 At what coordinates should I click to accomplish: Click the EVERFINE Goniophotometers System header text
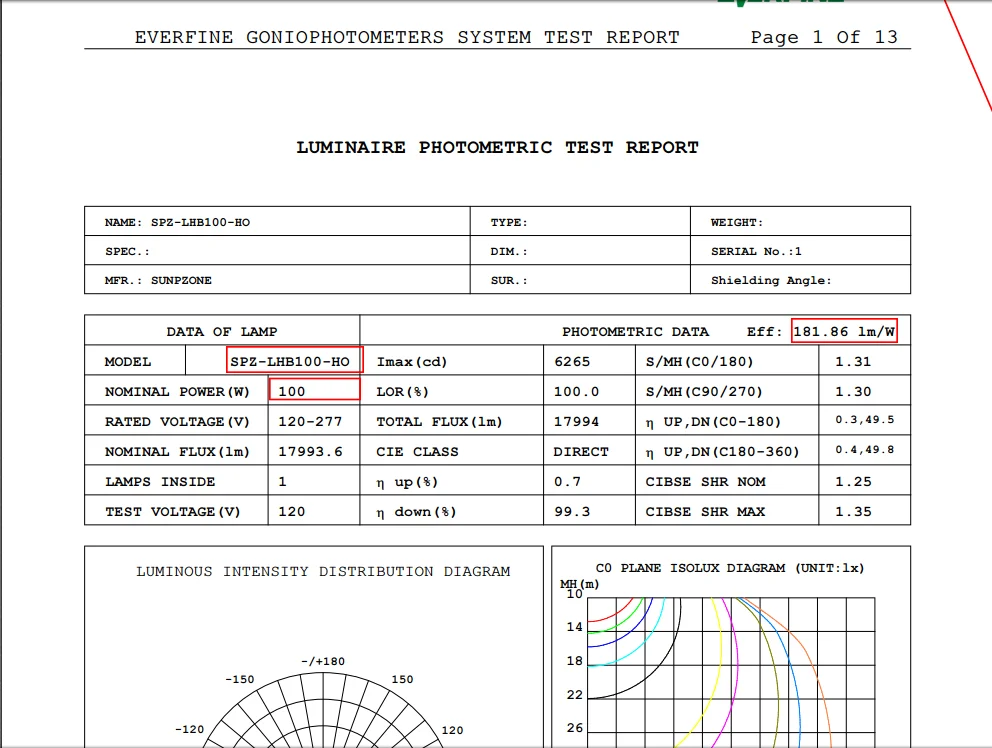(x=407, y=38)
